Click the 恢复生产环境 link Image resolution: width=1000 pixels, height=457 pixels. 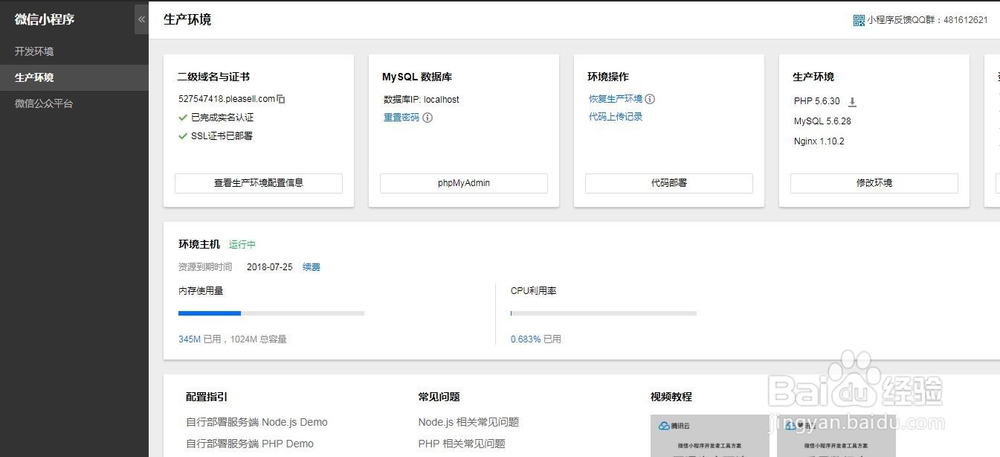(615, 99)
